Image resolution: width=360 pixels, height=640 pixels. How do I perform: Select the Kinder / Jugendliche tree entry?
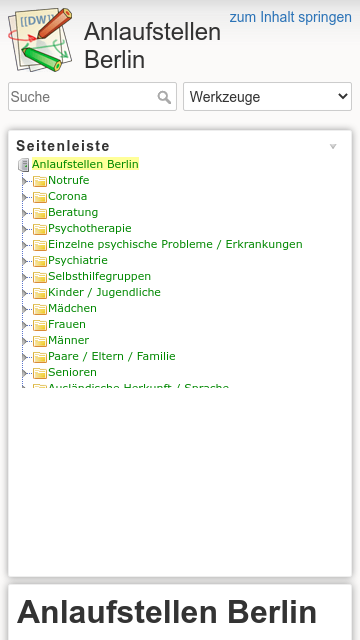[104, 292]
